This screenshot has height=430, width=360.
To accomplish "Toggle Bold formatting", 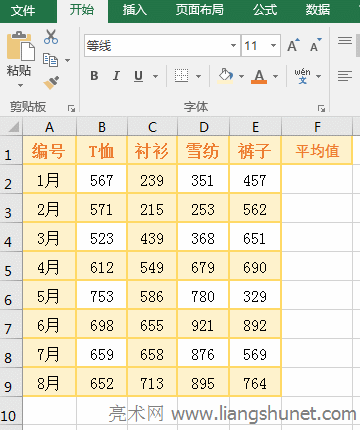I will click(94, 76).
